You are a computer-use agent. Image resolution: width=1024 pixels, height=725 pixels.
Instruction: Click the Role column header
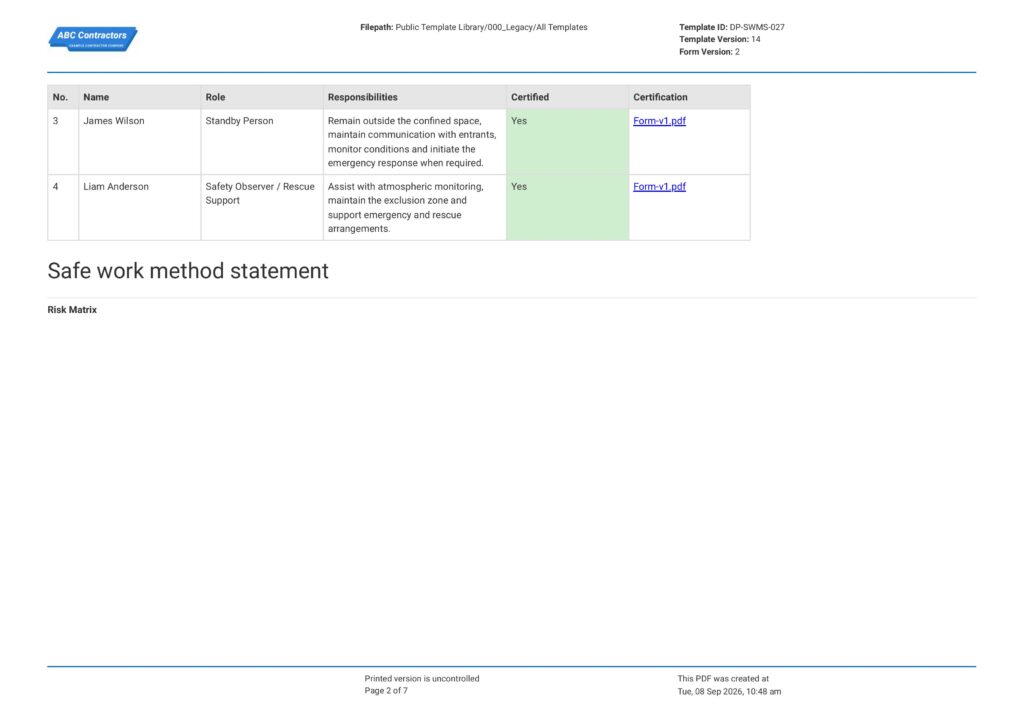click(x=262, y=97)
